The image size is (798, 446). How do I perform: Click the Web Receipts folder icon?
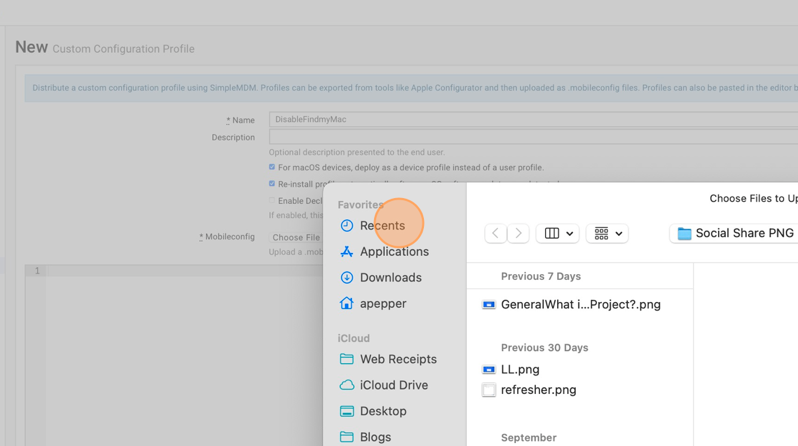click(347, 359)
